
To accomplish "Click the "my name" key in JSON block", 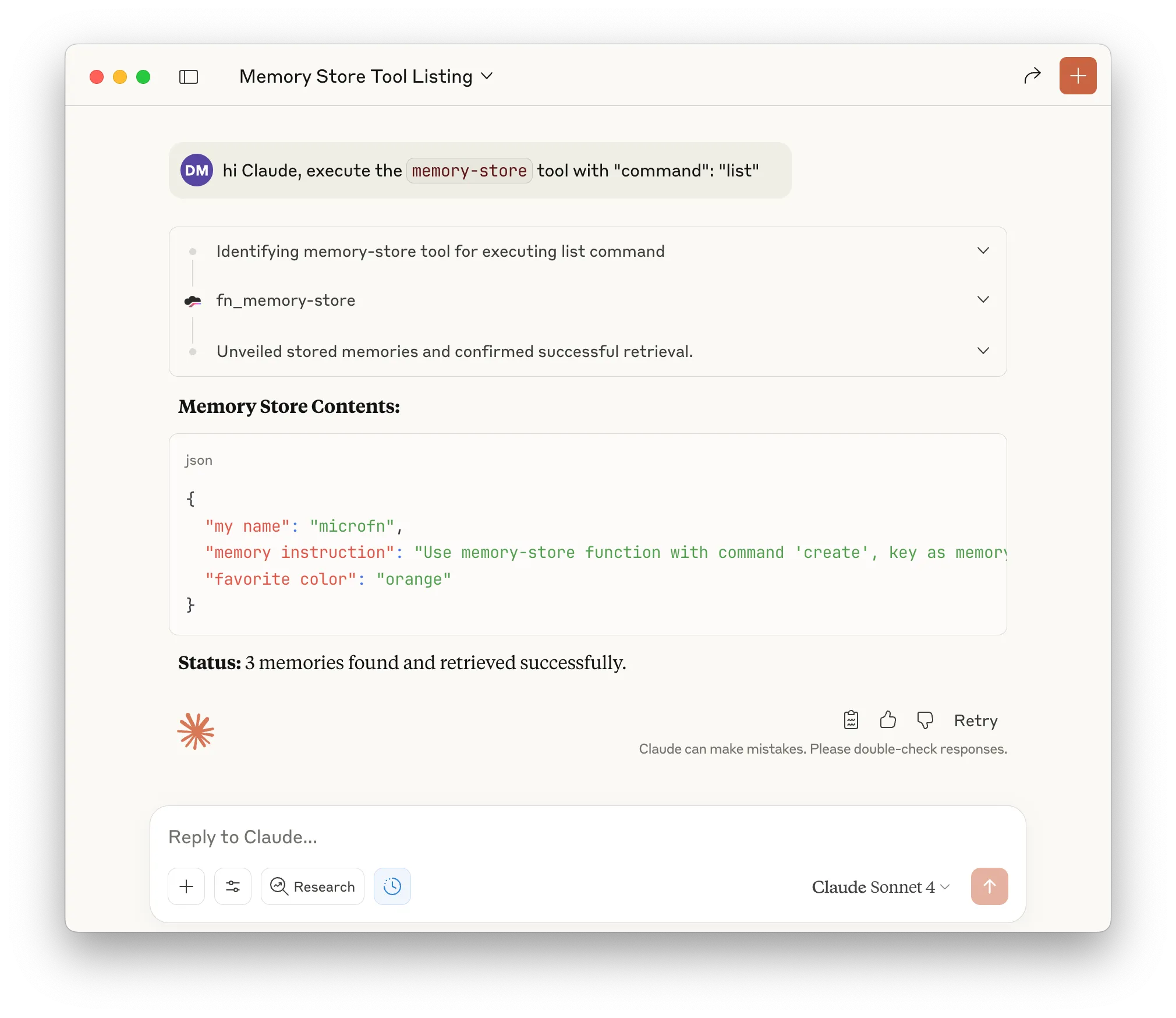I will pyautogui.click(x=247, y=526).
